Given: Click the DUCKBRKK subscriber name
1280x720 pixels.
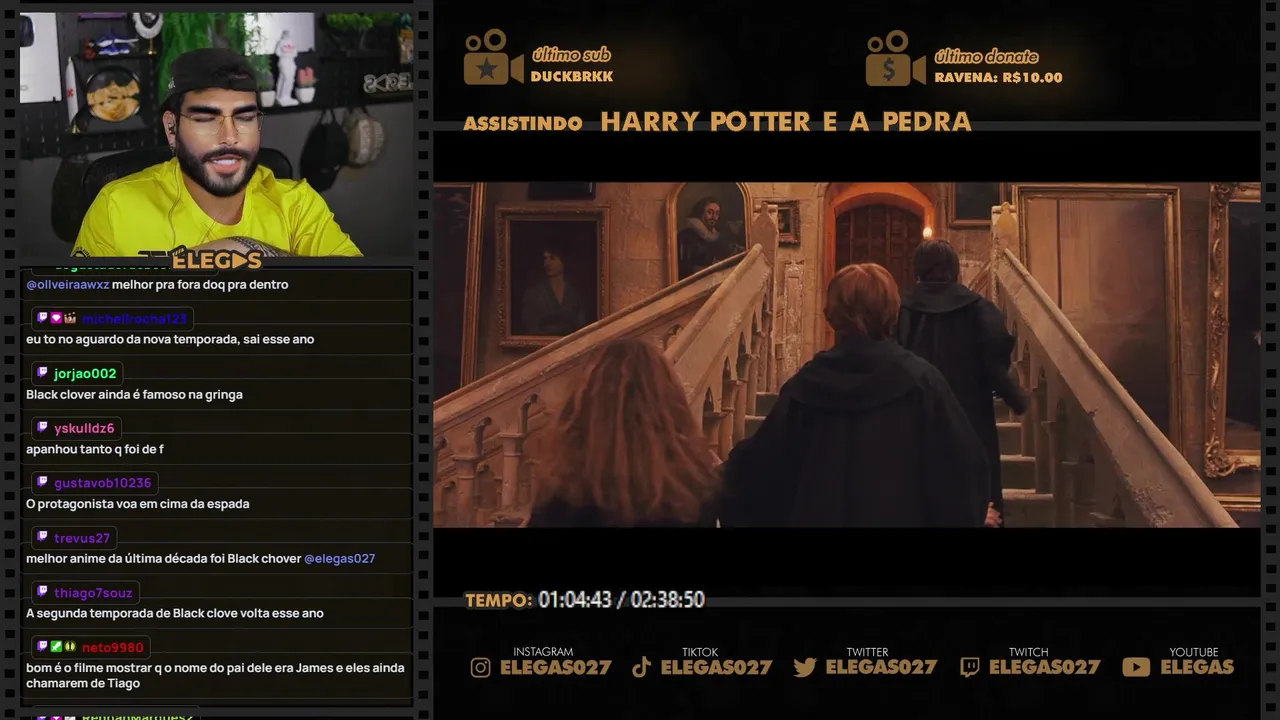Looking at the screenshot, I should click(x=572, y=77).
